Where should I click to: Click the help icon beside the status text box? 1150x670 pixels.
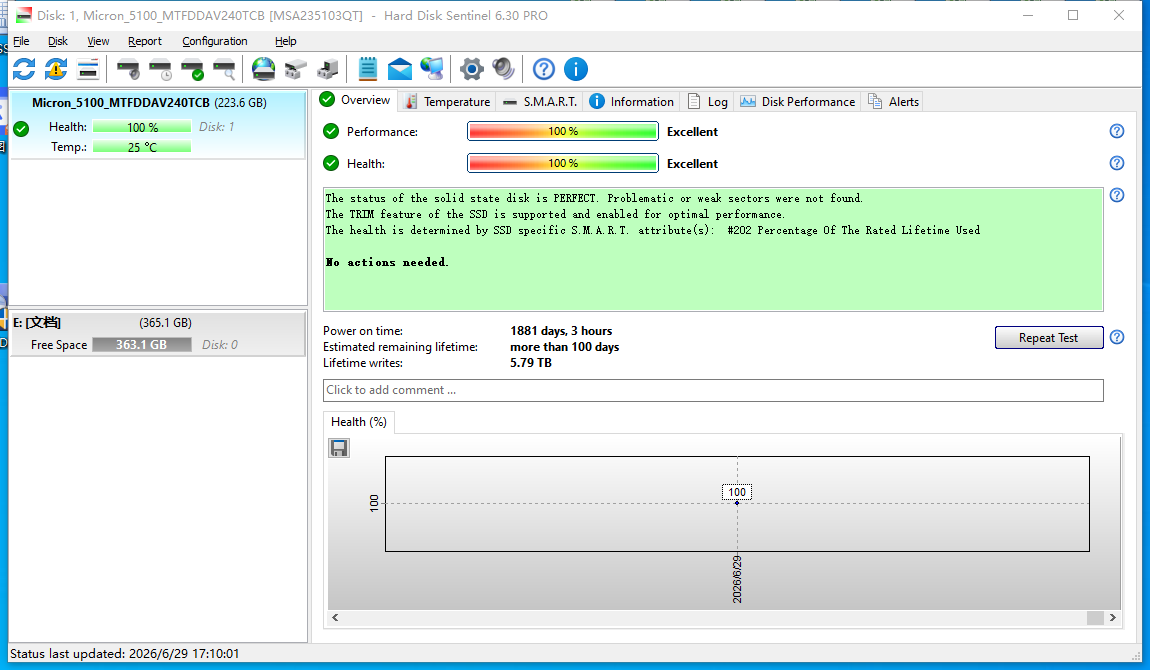click(x=1117, y=195)
